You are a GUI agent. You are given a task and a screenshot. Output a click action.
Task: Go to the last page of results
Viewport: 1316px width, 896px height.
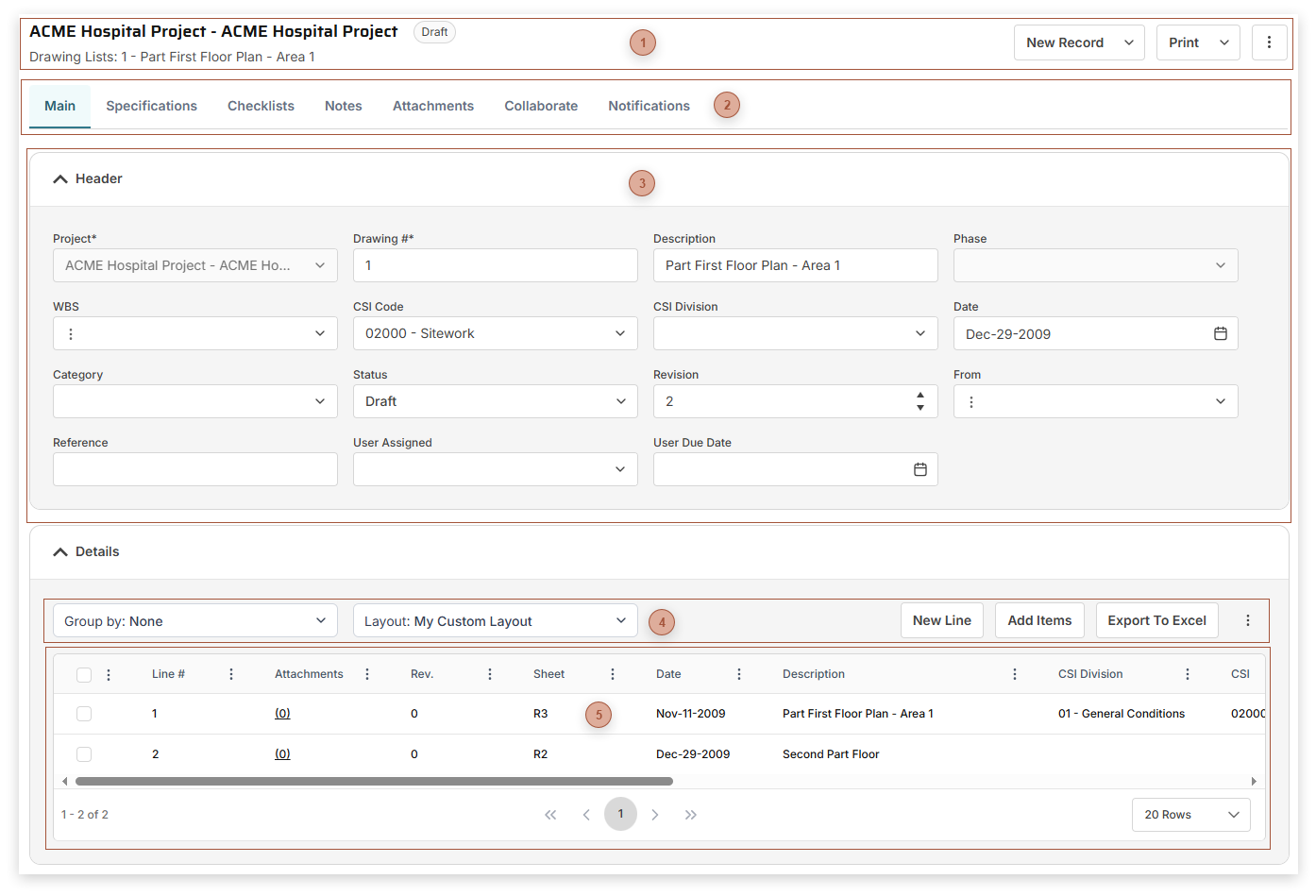tap(690, 815)
